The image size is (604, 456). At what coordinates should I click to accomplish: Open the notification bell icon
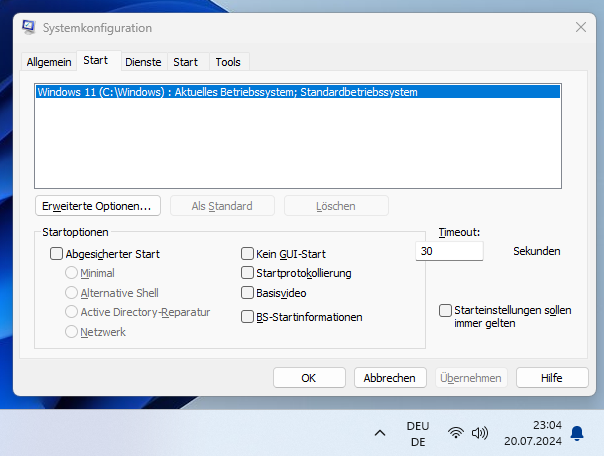click(x=577, y=433)
